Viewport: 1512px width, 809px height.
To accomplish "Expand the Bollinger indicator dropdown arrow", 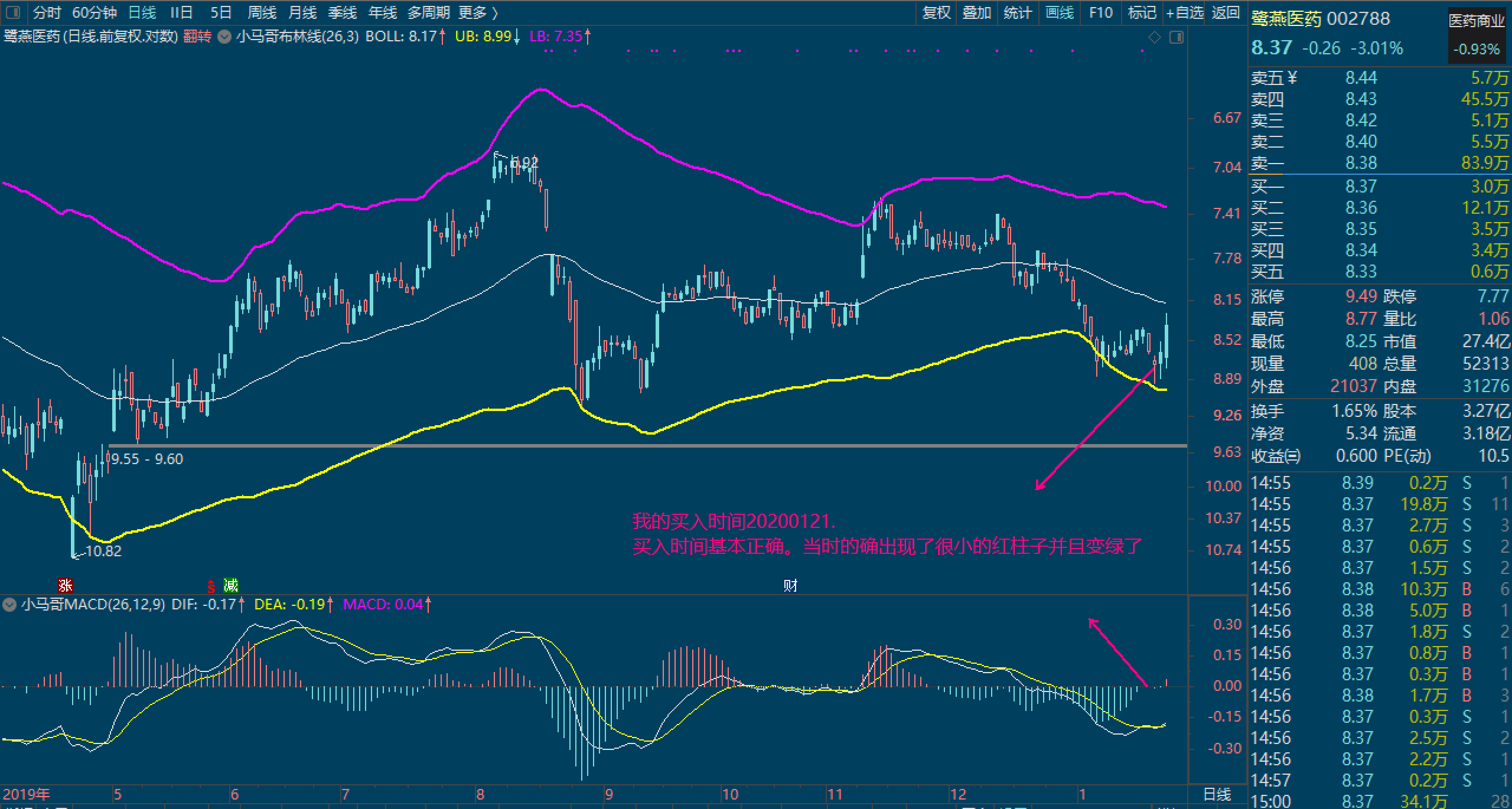I will pyautogui.click(x=224, y=37).
